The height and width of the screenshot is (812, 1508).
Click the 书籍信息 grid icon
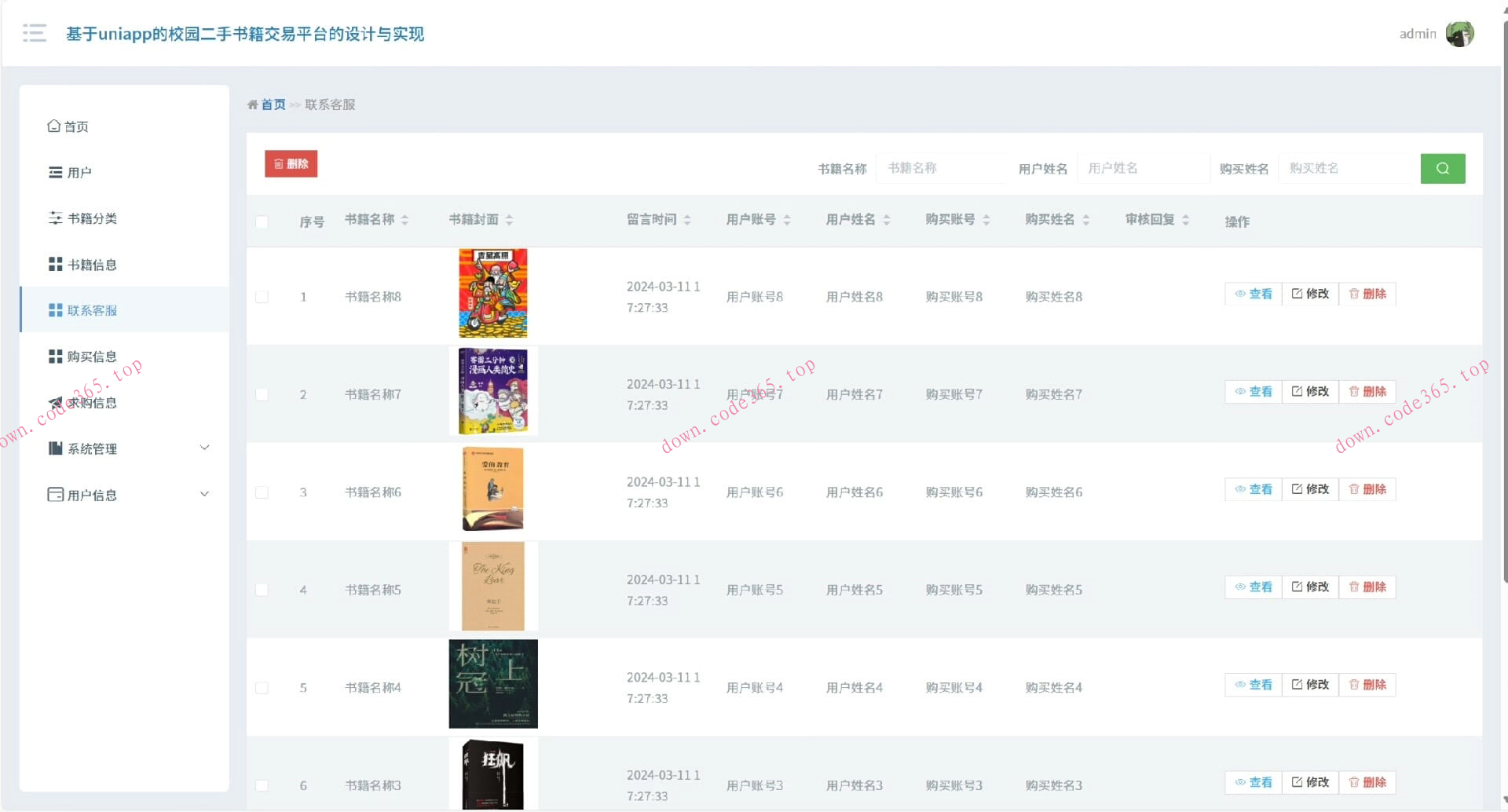53,264
